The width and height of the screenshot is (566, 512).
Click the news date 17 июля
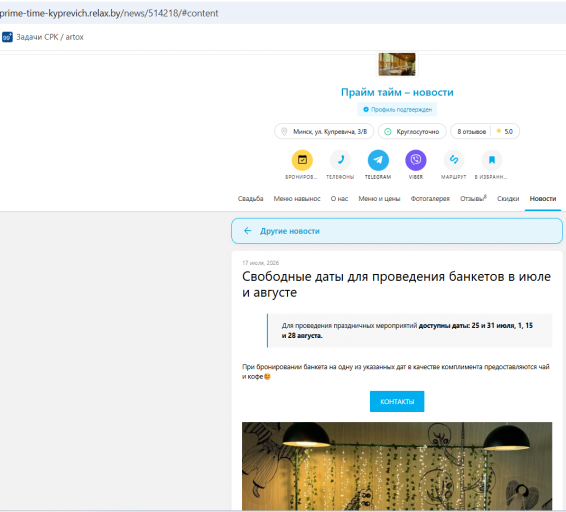260,263
